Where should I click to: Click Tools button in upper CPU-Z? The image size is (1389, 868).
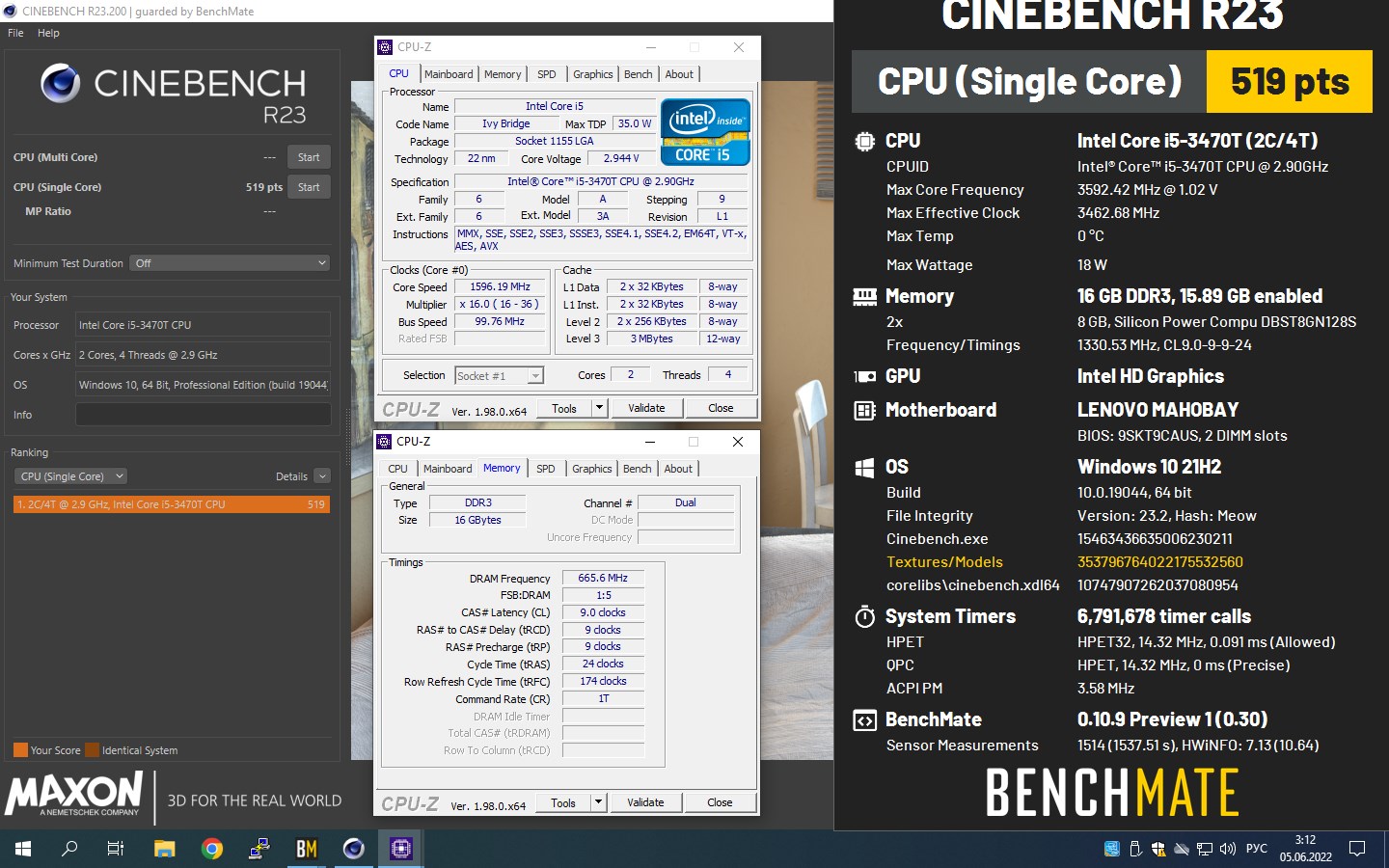click(564, 408)
